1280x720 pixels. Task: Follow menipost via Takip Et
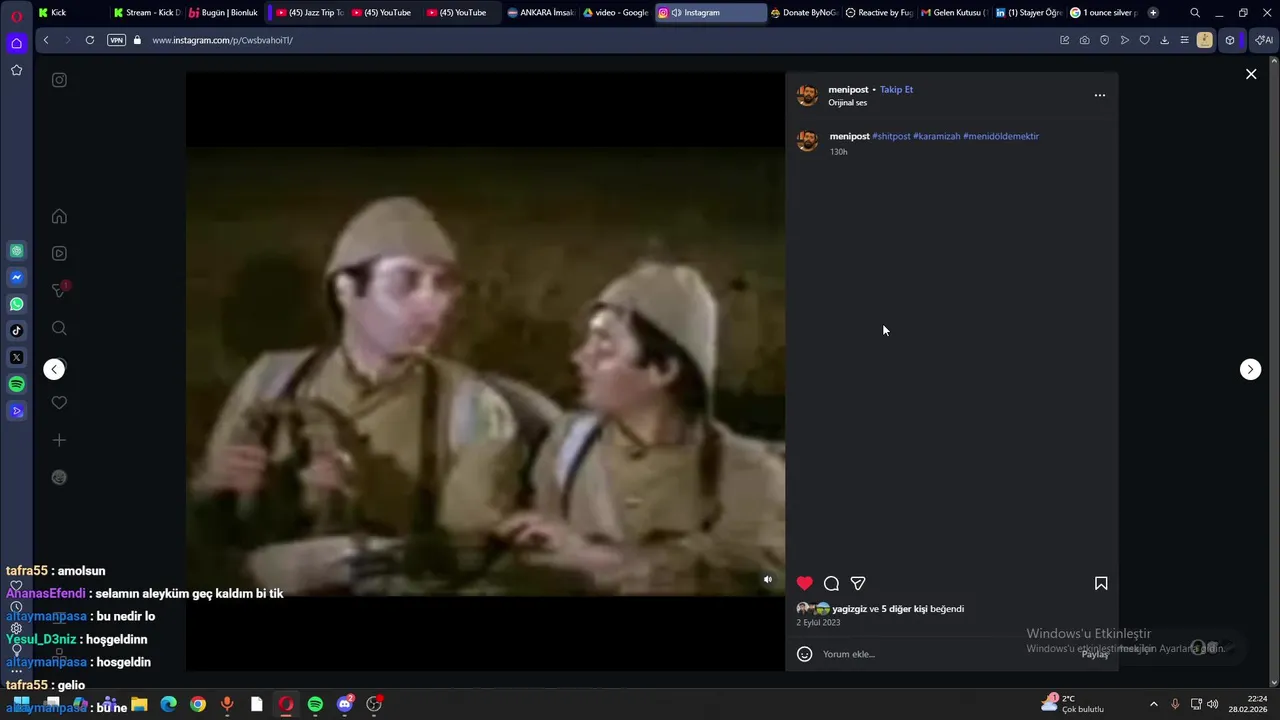tap(896, 89)
